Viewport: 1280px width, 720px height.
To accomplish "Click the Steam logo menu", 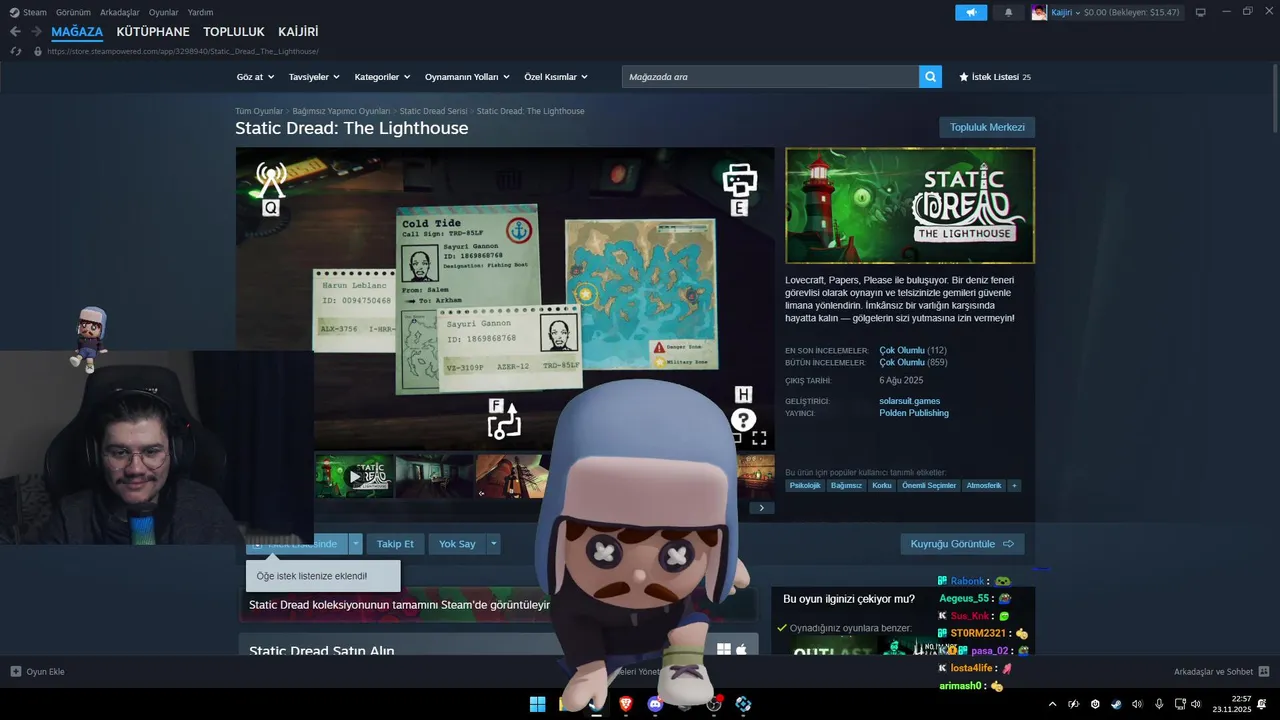I will (28, 12).
